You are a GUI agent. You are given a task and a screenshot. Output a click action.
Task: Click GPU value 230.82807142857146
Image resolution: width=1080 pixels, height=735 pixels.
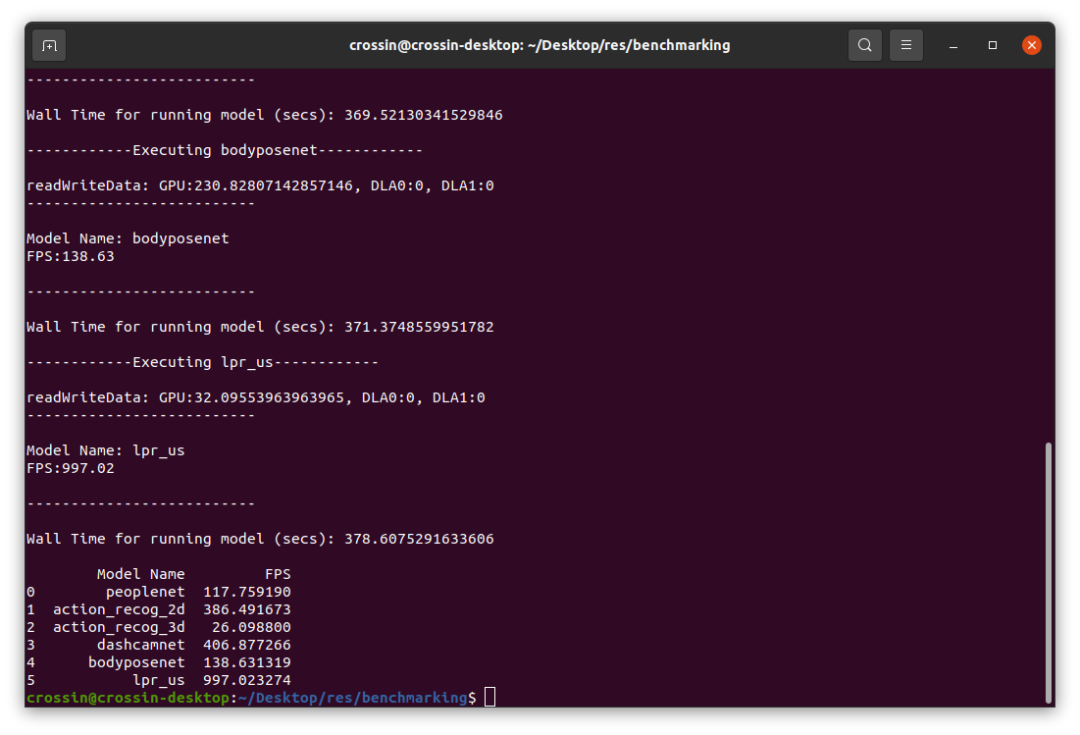(x=273, y=185)
